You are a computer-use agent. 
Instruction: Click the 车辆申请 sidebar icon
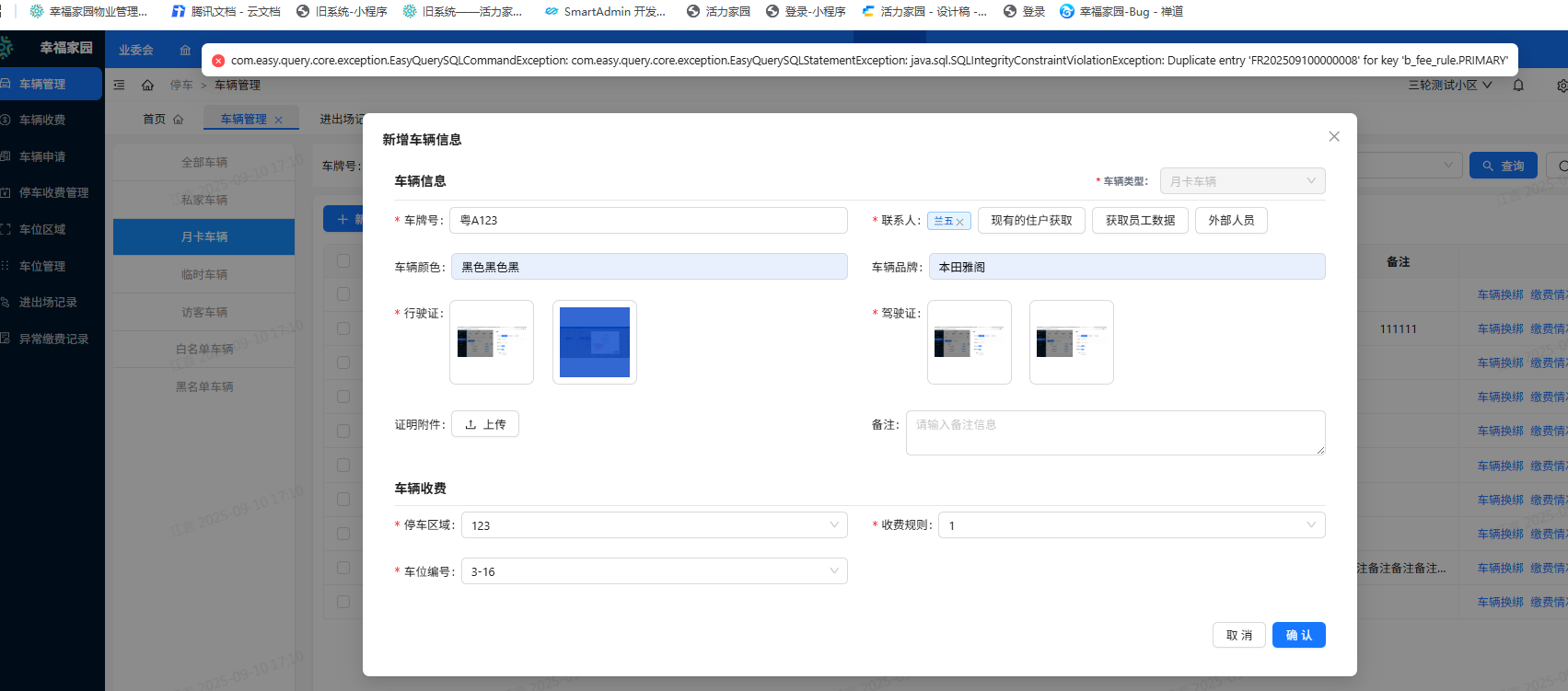point(6,156)
